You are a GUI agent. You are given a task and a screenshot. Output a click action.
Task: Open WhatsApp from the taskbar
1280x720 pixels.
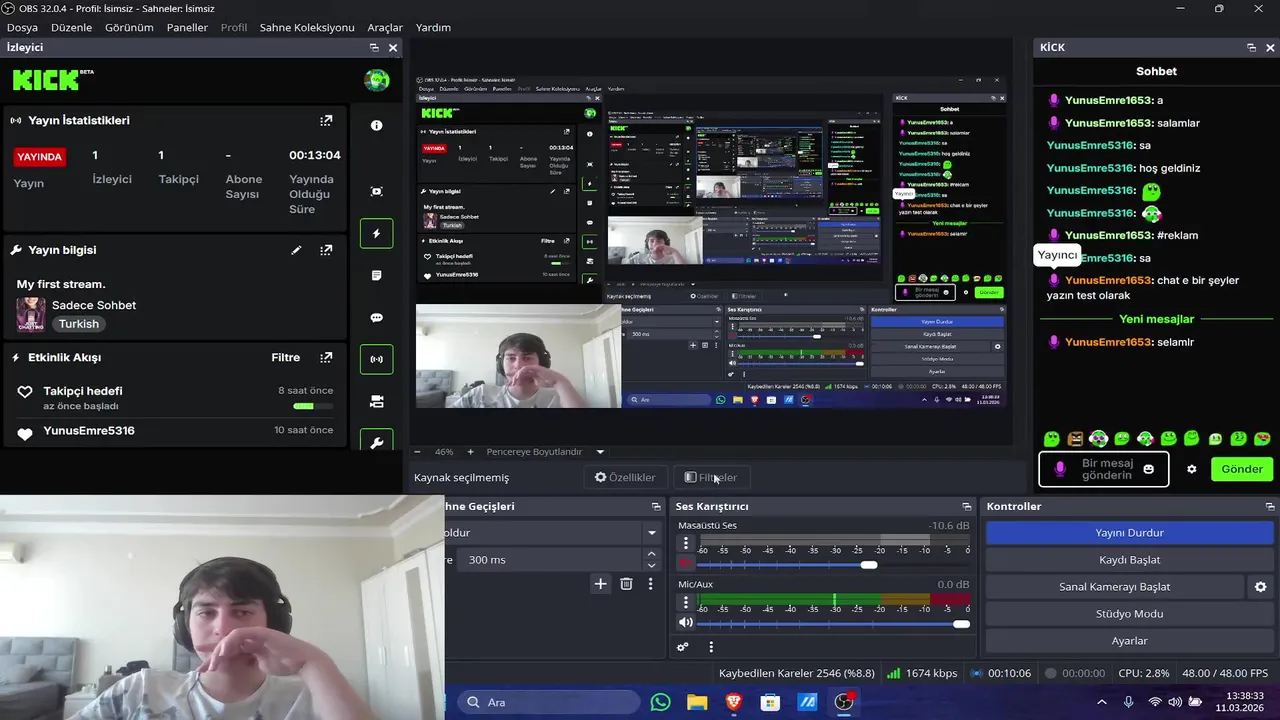pos(661,702)
